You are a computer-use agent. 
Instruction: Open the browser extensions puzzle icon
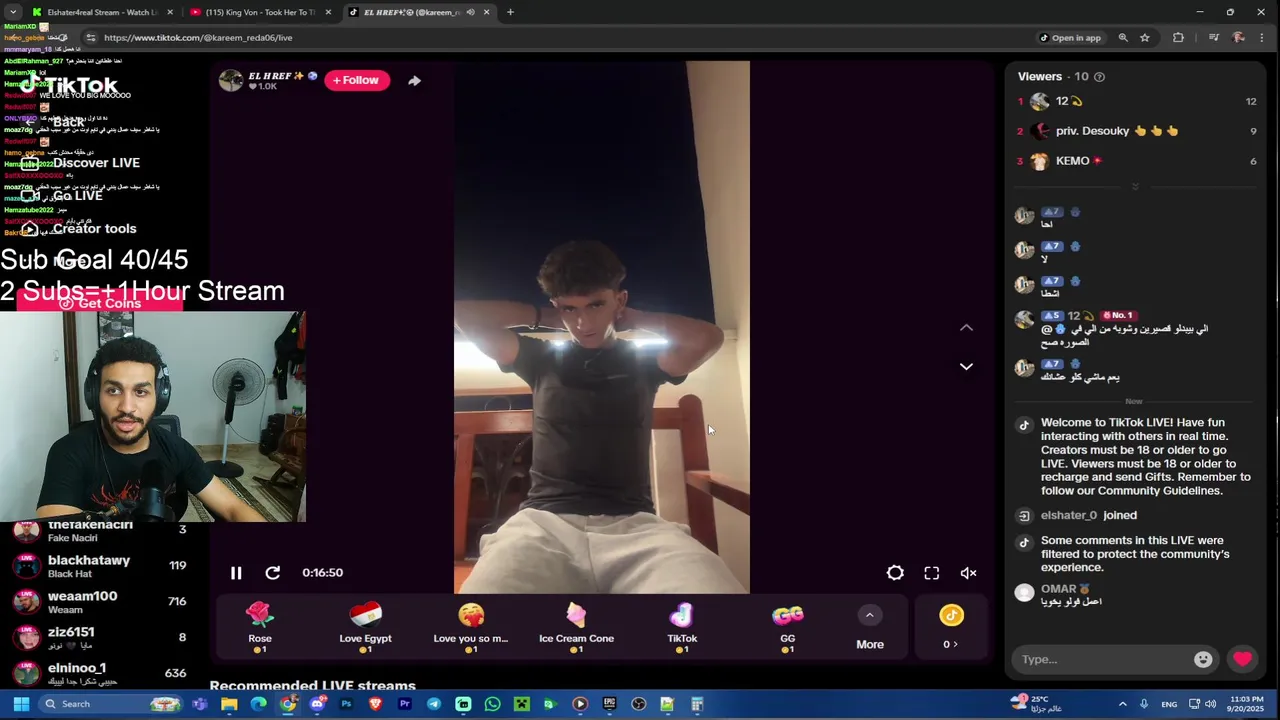1178,38
